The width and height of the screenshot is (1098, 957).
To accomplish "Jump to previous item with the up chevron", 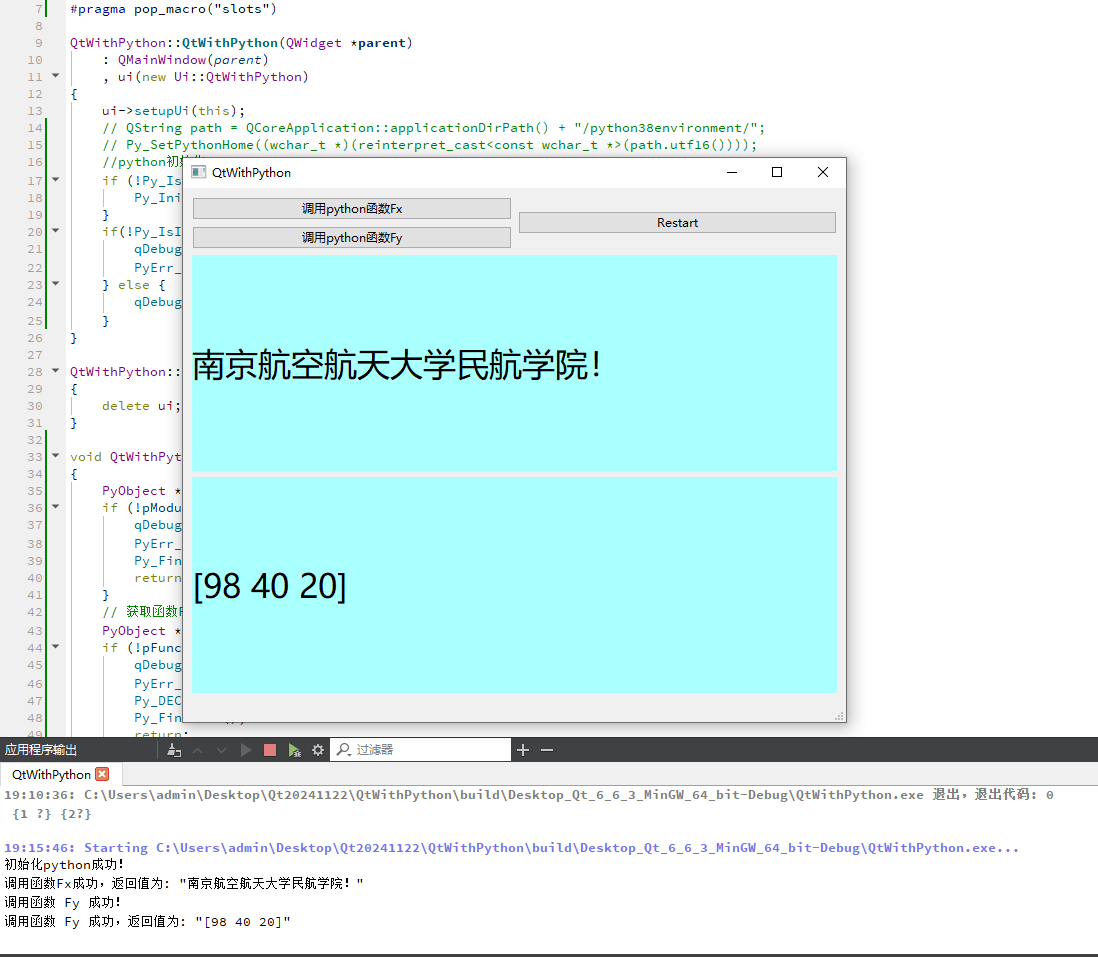I will [x=197, y=749].
